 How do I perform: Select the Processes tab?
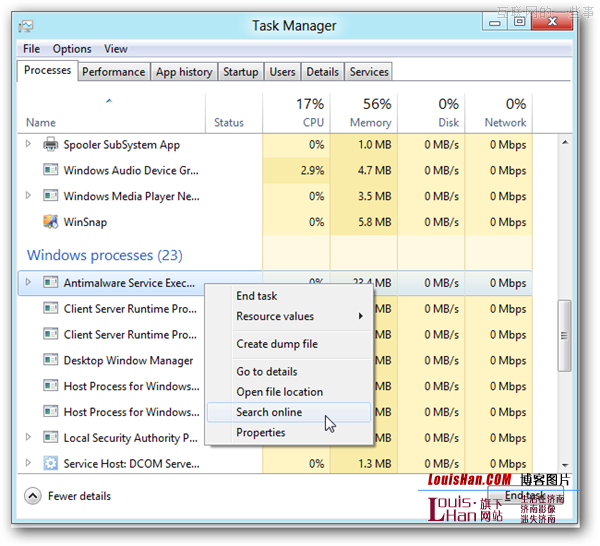pyautogui.click(x=47, y=70)
